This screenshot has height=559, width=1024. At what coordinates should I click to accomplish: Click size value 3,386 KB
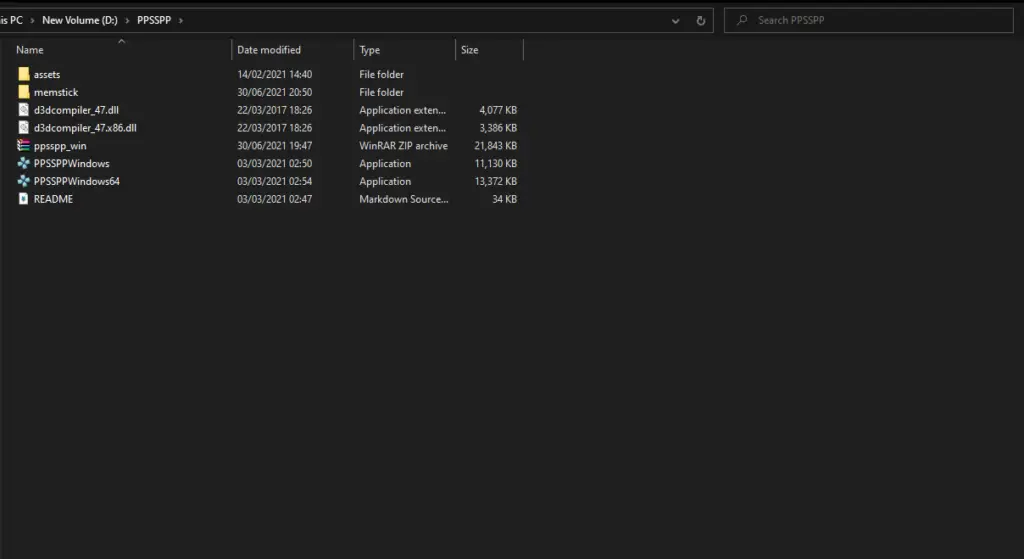[x=498, y=128]
